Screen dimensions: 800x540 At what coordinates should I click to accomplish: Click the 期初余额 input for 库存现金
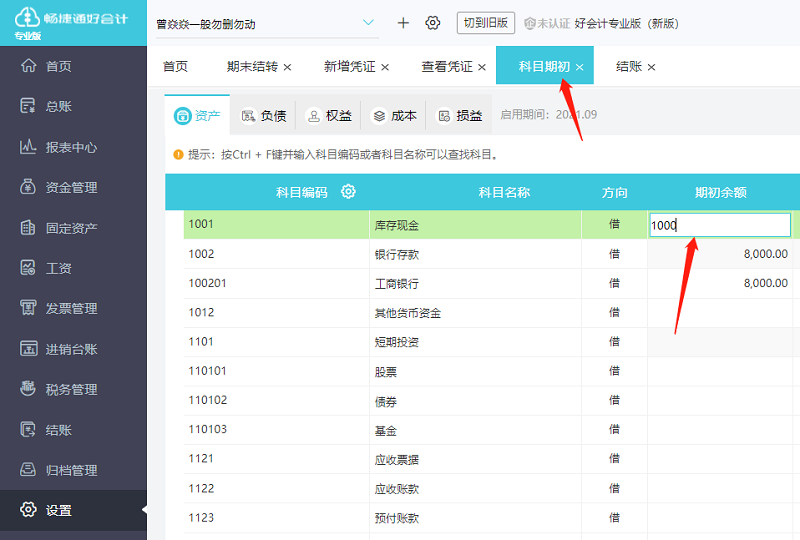[x=720, y=225]
